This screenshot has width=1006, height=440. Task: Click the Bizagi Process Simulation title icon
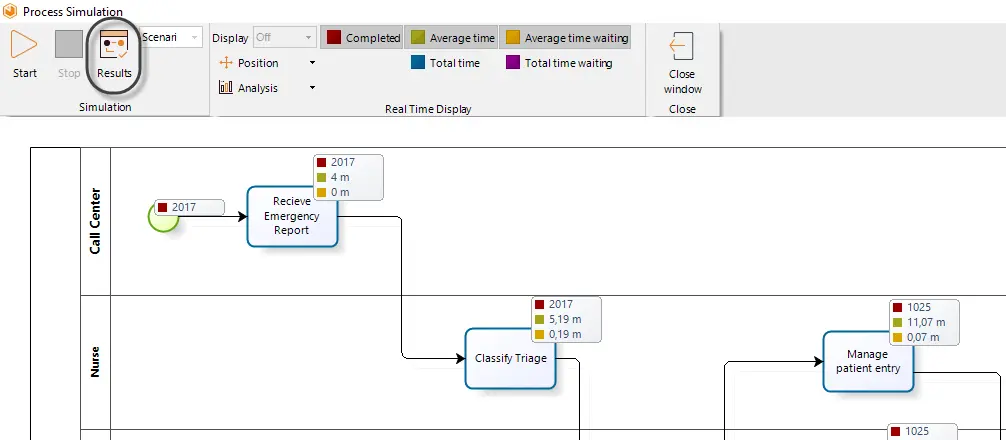pyautogui.click(x=10, y=12)
